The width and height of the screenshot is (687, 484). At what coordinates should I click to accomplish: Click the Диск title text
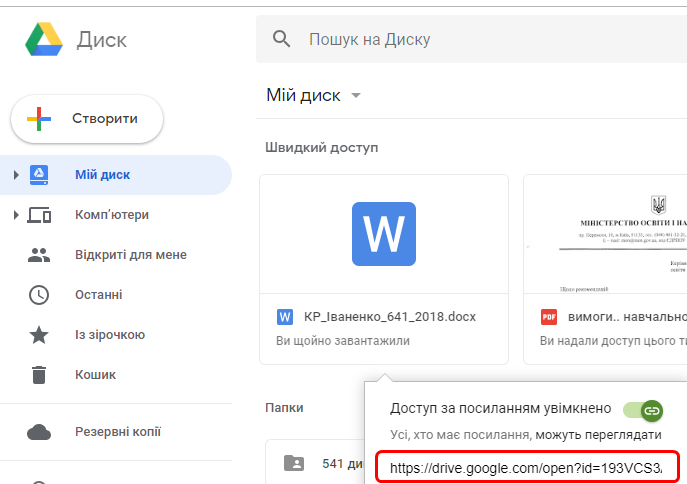102,40
